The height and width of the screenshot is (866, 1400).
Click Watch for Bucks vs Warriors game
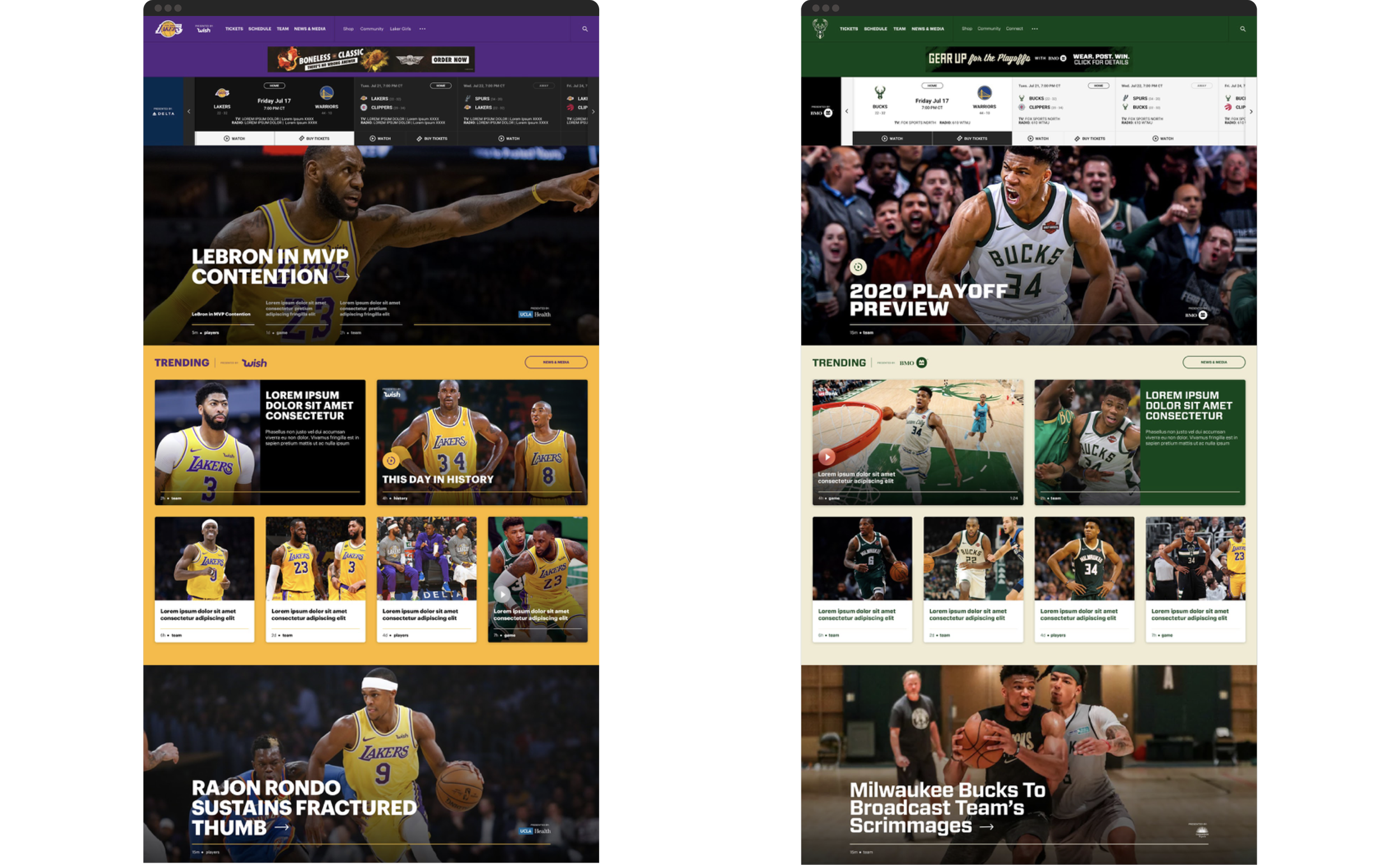[892, 139]
